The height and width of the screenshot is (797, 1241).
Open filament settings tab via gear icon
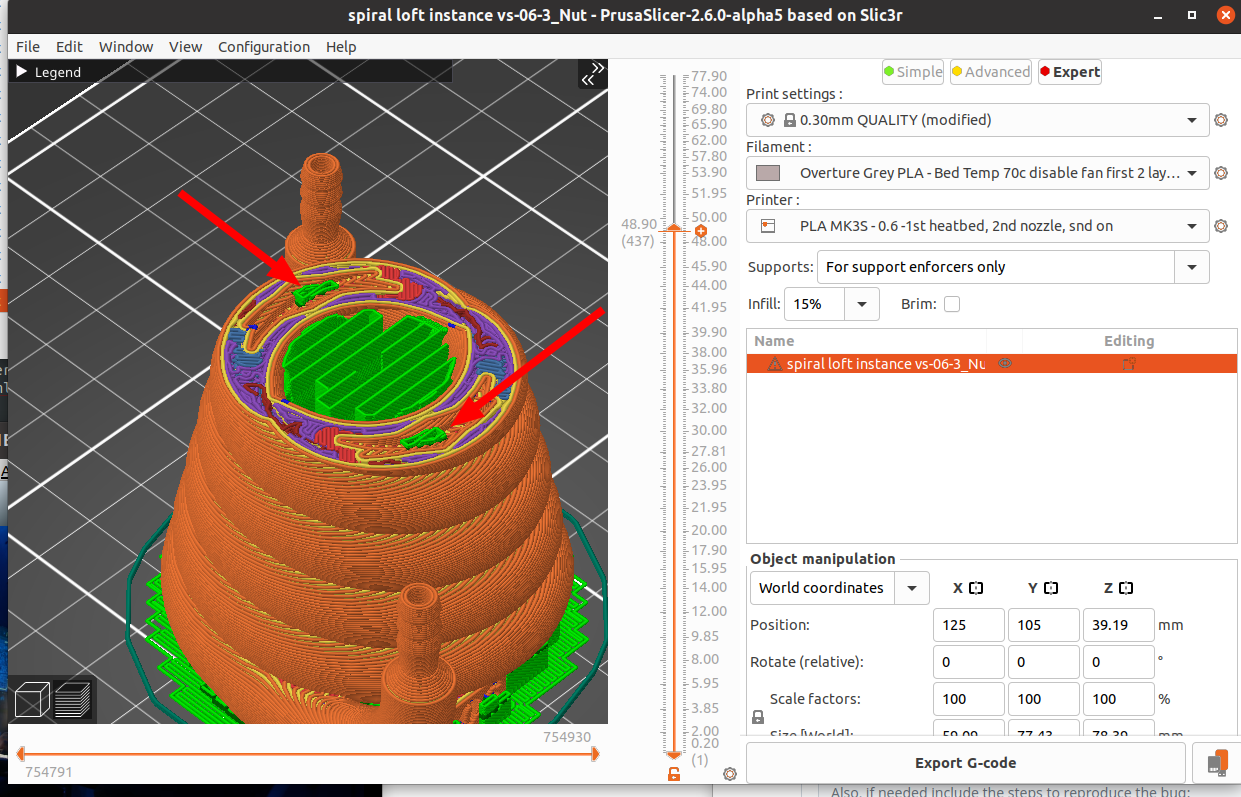pyautogui.click(x=1221, y=173)
